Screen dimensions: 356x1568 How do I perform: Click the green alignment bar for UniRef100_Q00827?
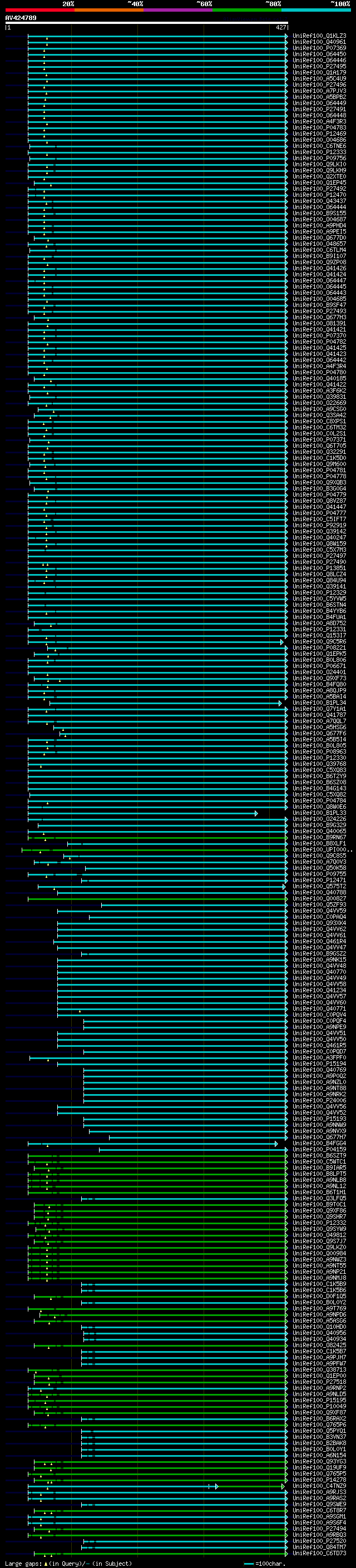point(157,899)
